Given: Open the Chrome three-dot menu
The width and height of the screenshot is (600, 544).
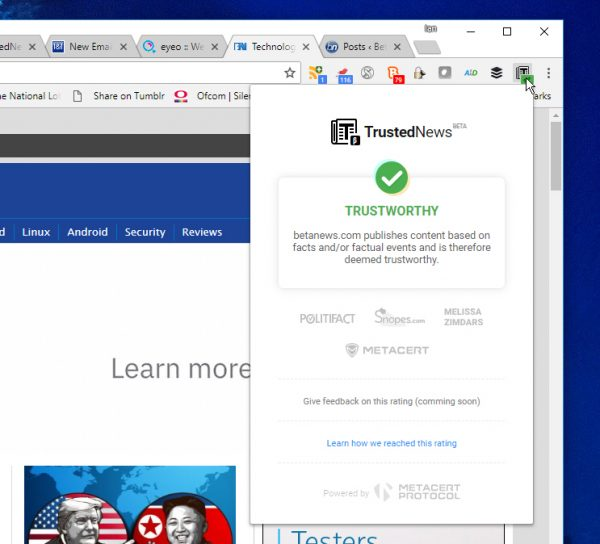Looking at the screenshot, I should coord(548,73).
